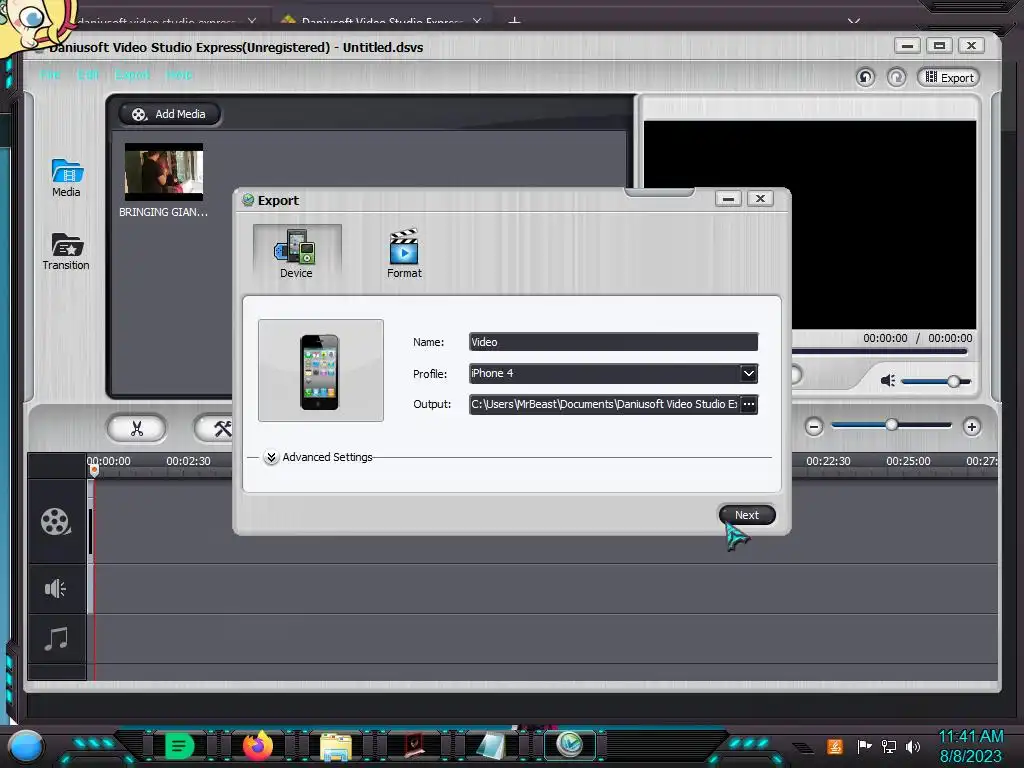
Task: Mute preview with the speaker icon
Action: pos(888,381)
